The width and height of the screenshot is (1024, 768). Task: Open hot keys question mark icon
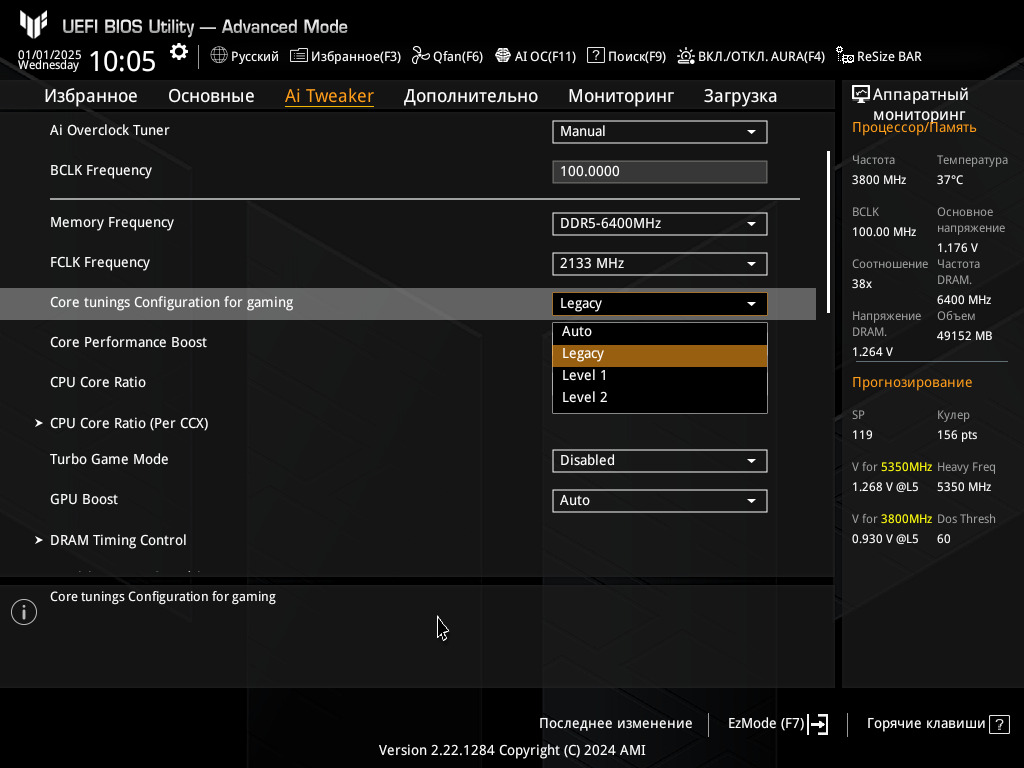tap(999, 724)
